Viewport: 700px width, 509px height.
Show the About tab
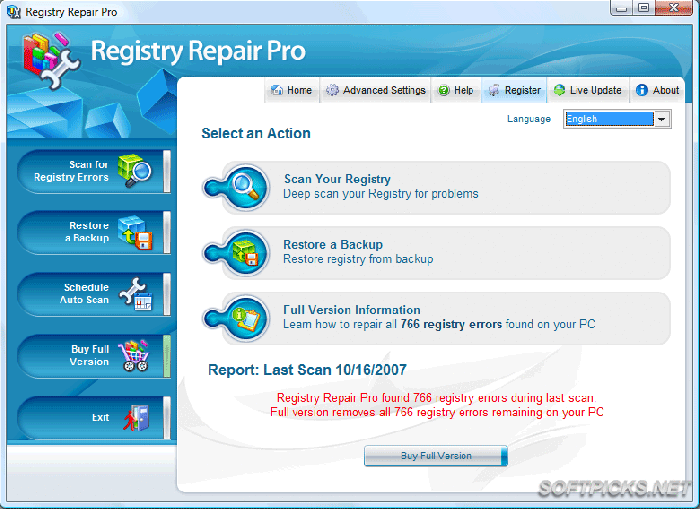pyautogui.click(x=657, y=90)
